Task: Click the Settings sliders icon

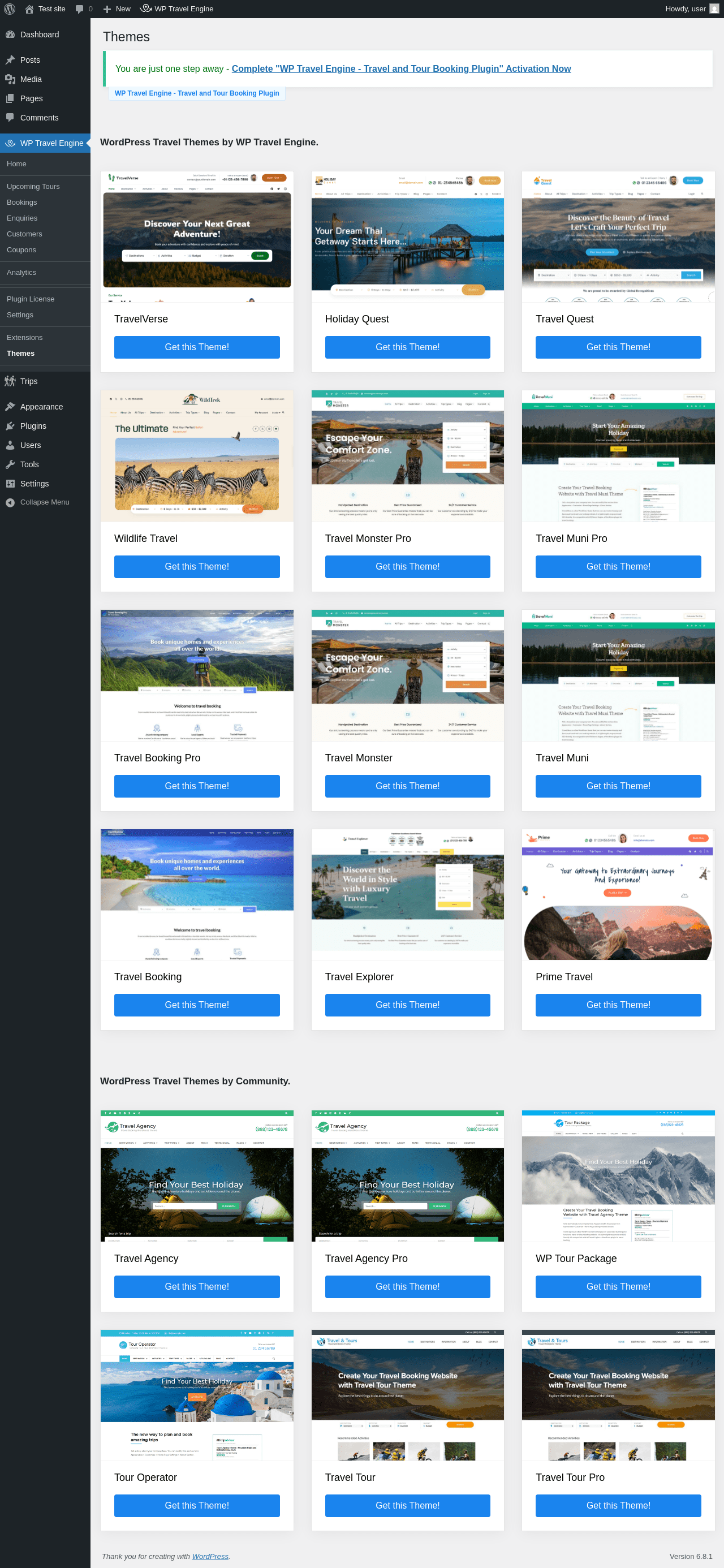Action: (x=10, y=483)
